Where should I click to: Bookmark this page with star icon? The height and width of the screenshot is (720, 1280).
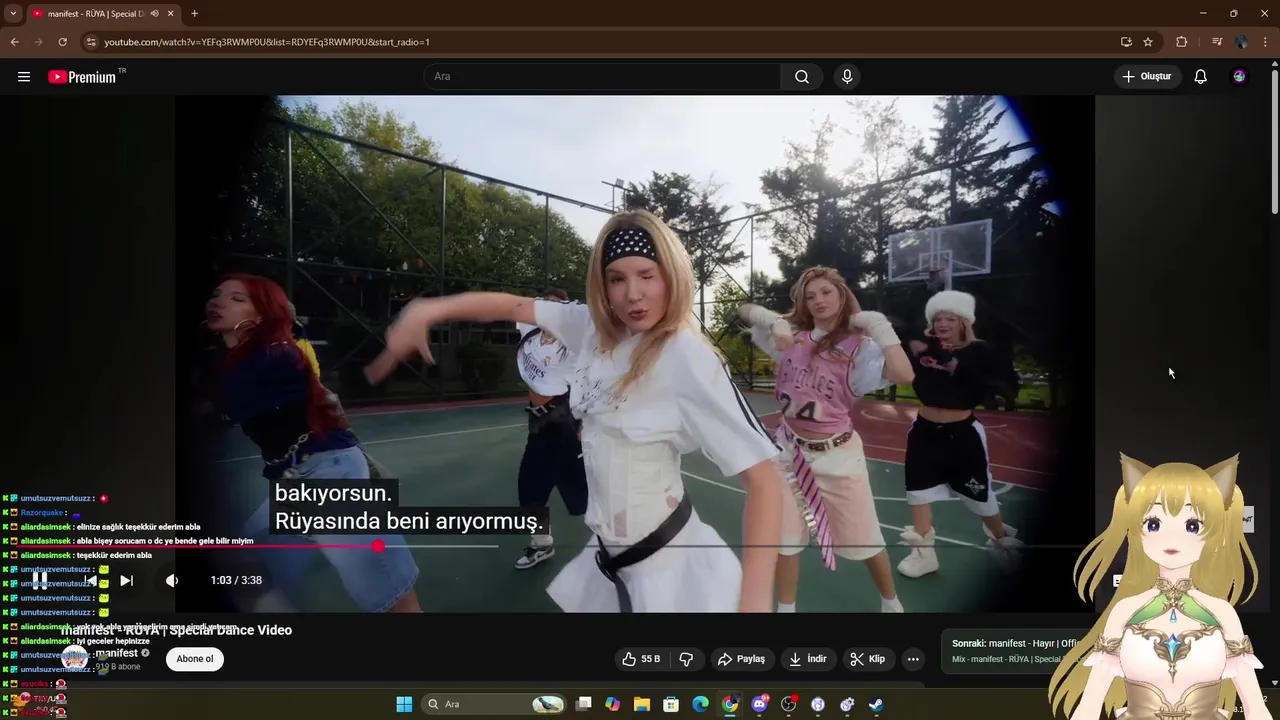click(1148, 42)
